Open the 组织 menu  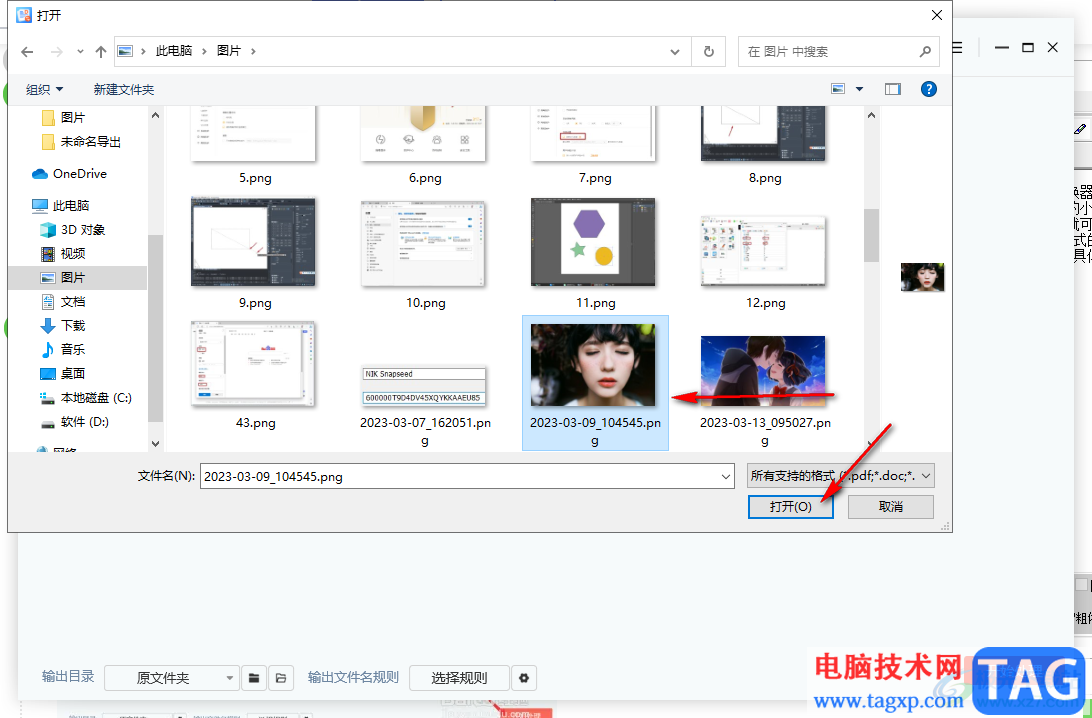45,89
